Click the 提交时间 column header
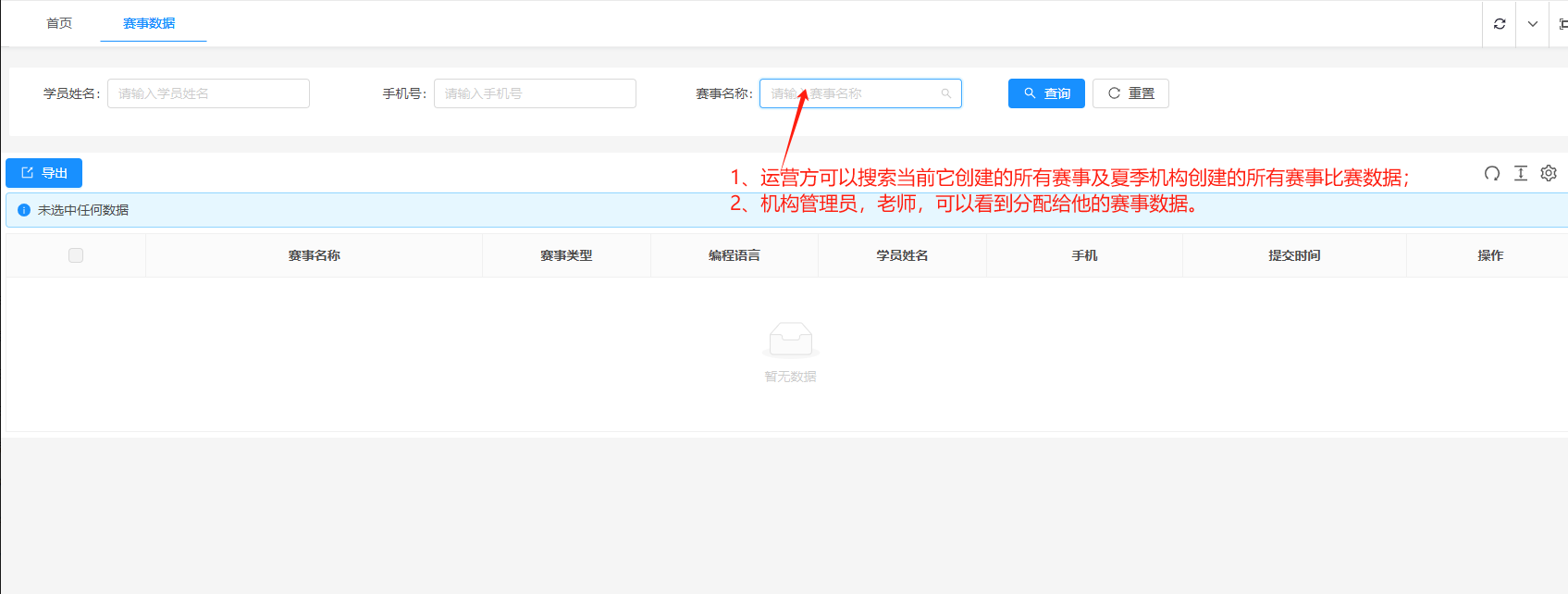This screenshot has height=594, width=1568. pos(1294,255)
